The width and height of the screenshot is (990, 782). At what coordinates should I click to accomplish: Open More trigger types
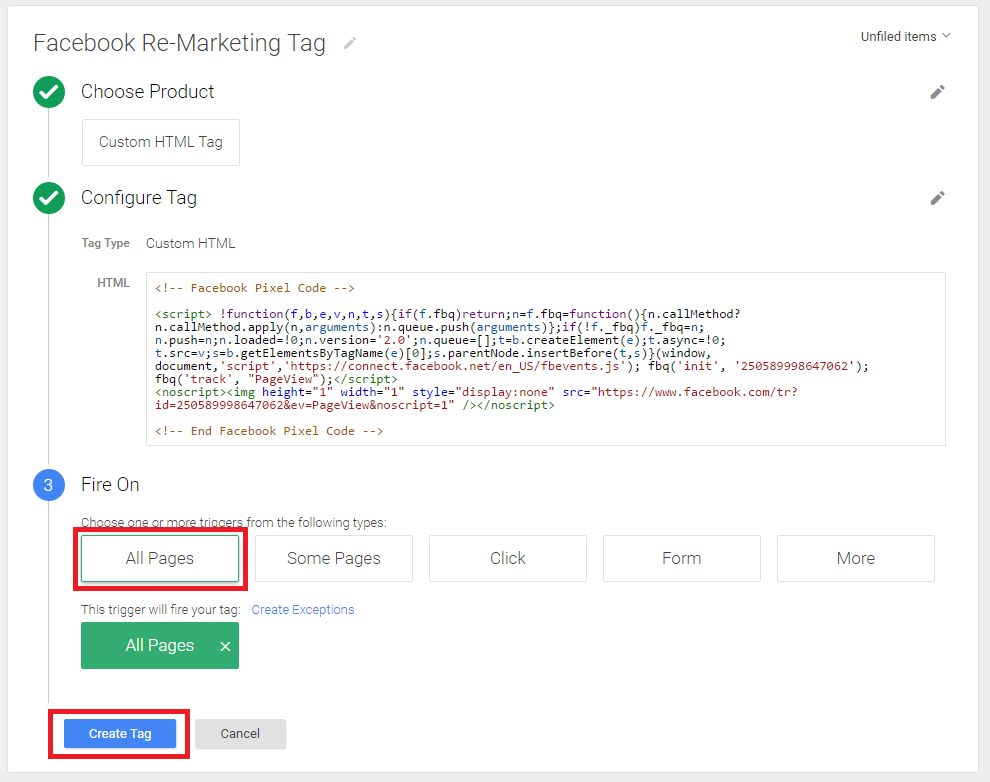(x=856, y=559)
